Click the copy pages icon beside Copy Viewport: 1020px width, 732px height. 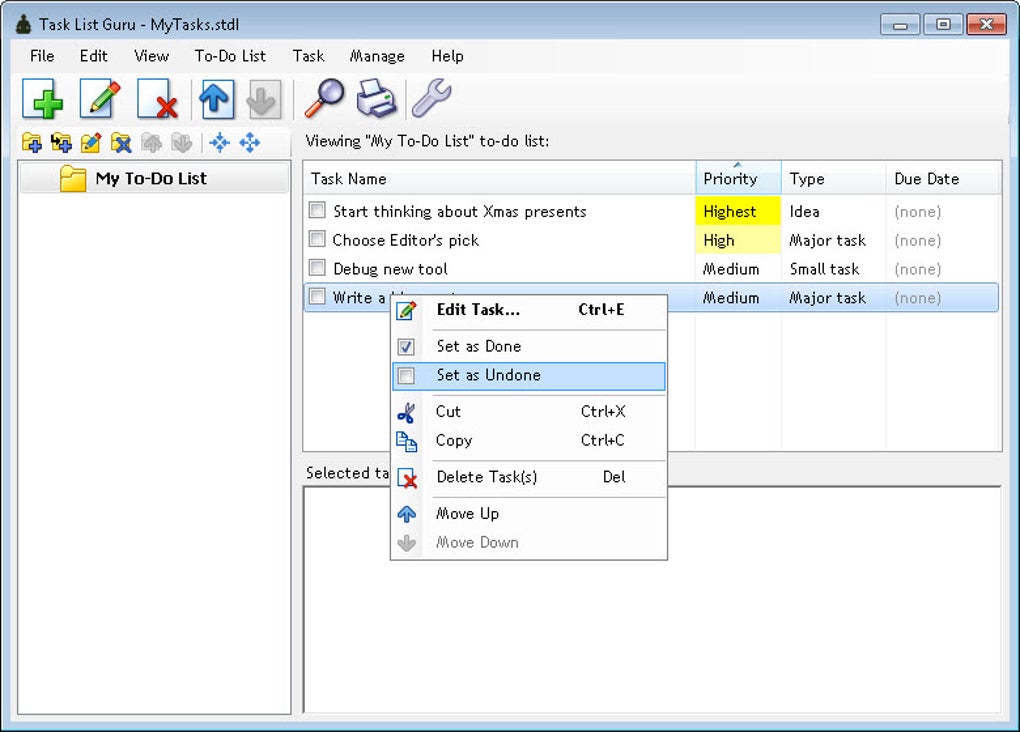click(x=407, y=442)
